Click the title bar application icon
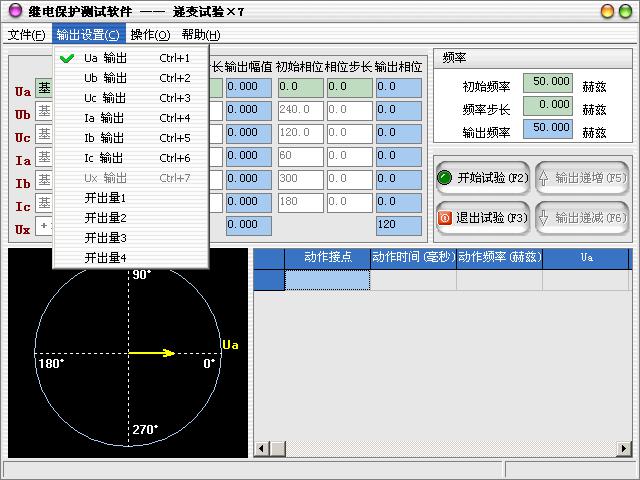Image resolution: width=640 pixels, height=480 pixels. [14, 11]
